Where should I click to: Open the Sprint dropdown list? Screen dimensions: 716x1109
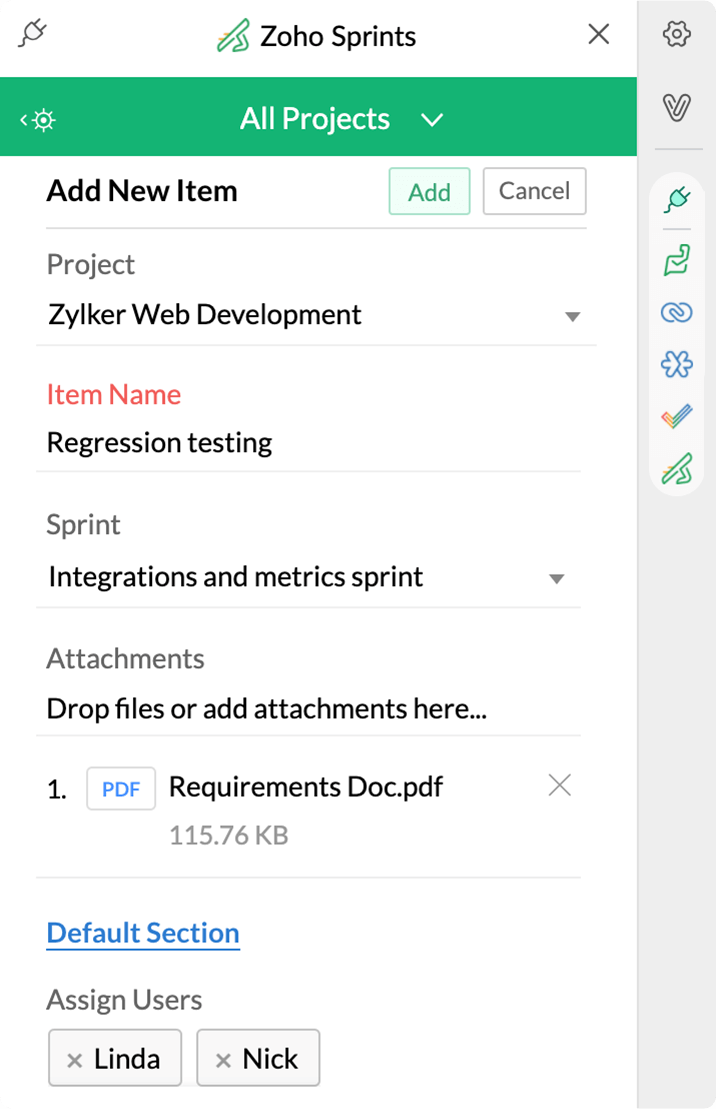coord(557,579)
